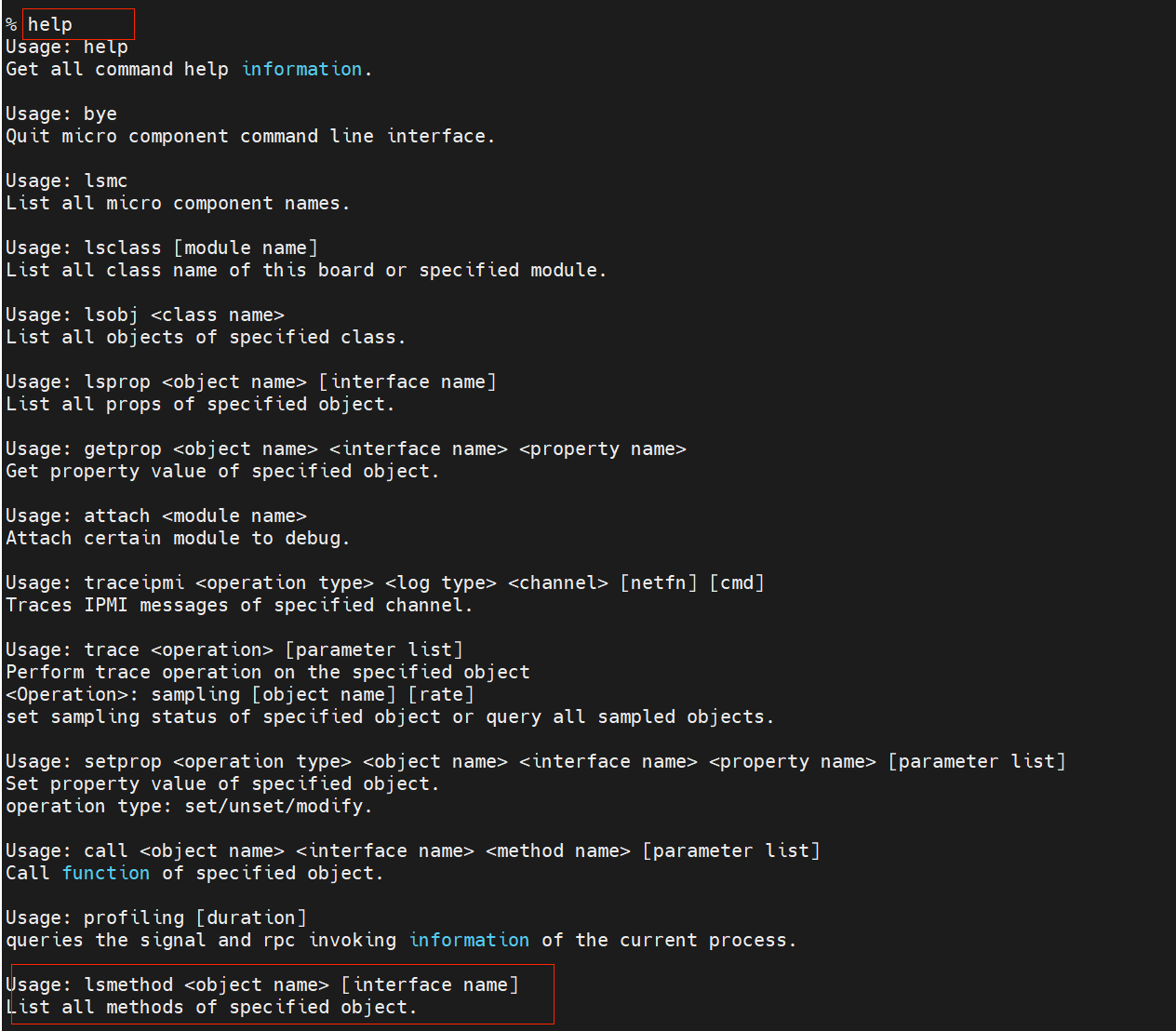The image size is (1176, 1031).
Task: Select the "[duration]" parameter of profiling
Action: click(x=251, y=918)
